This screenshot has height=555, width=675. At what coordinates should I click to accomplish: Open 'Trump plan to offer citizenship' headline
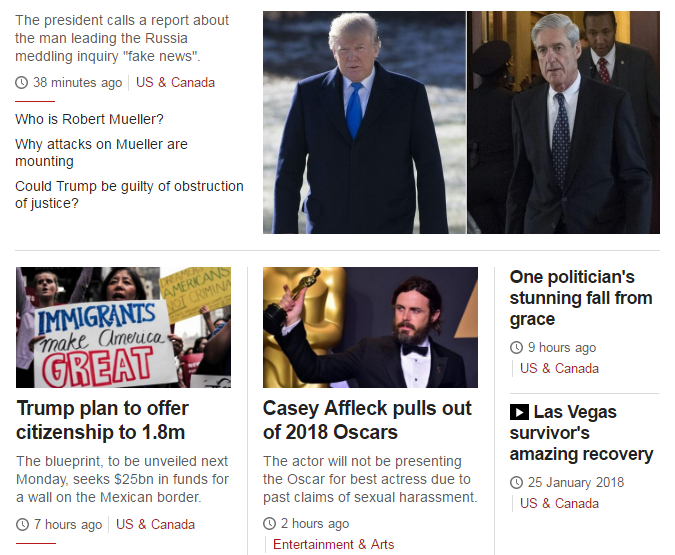102,420
